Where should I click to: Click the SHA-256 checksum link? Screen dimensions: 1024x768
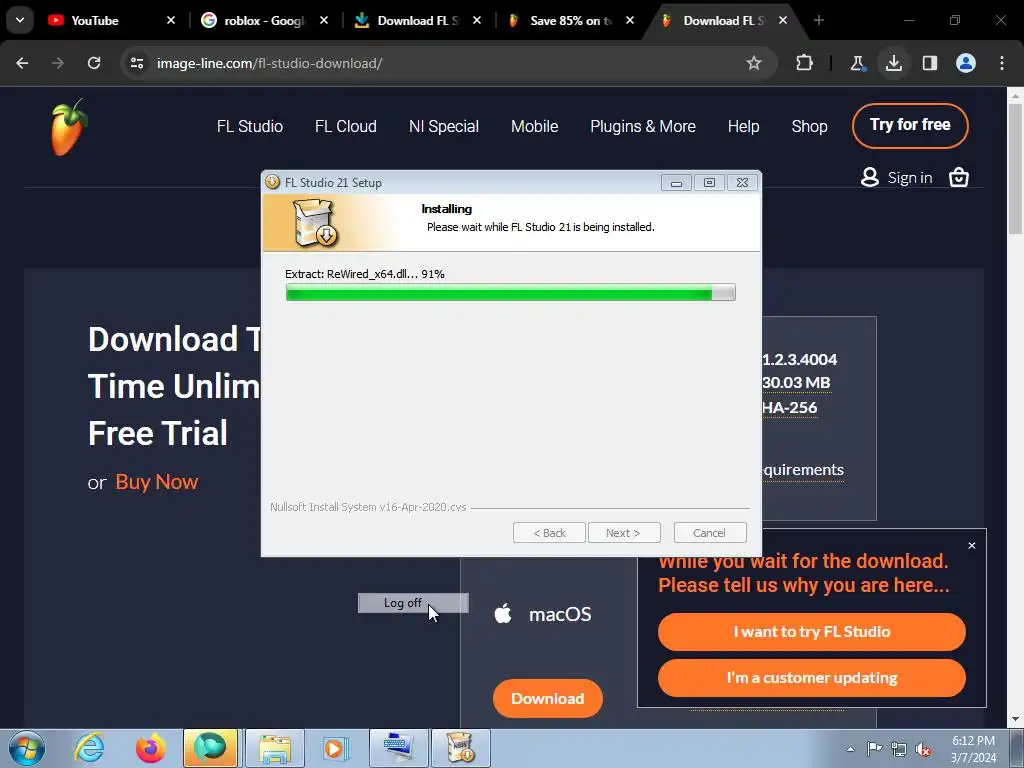point(790,408)
